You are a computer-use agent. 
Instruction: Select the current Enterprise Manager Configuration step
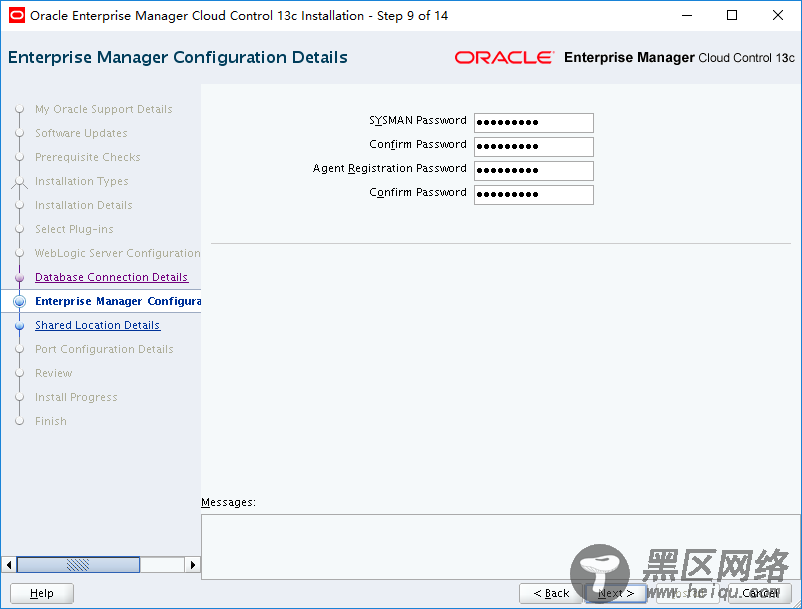118,301
